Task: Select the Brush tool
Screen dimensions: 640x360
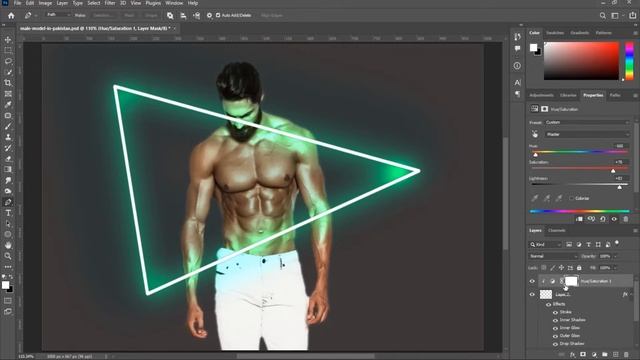Action: coord(8,126)
